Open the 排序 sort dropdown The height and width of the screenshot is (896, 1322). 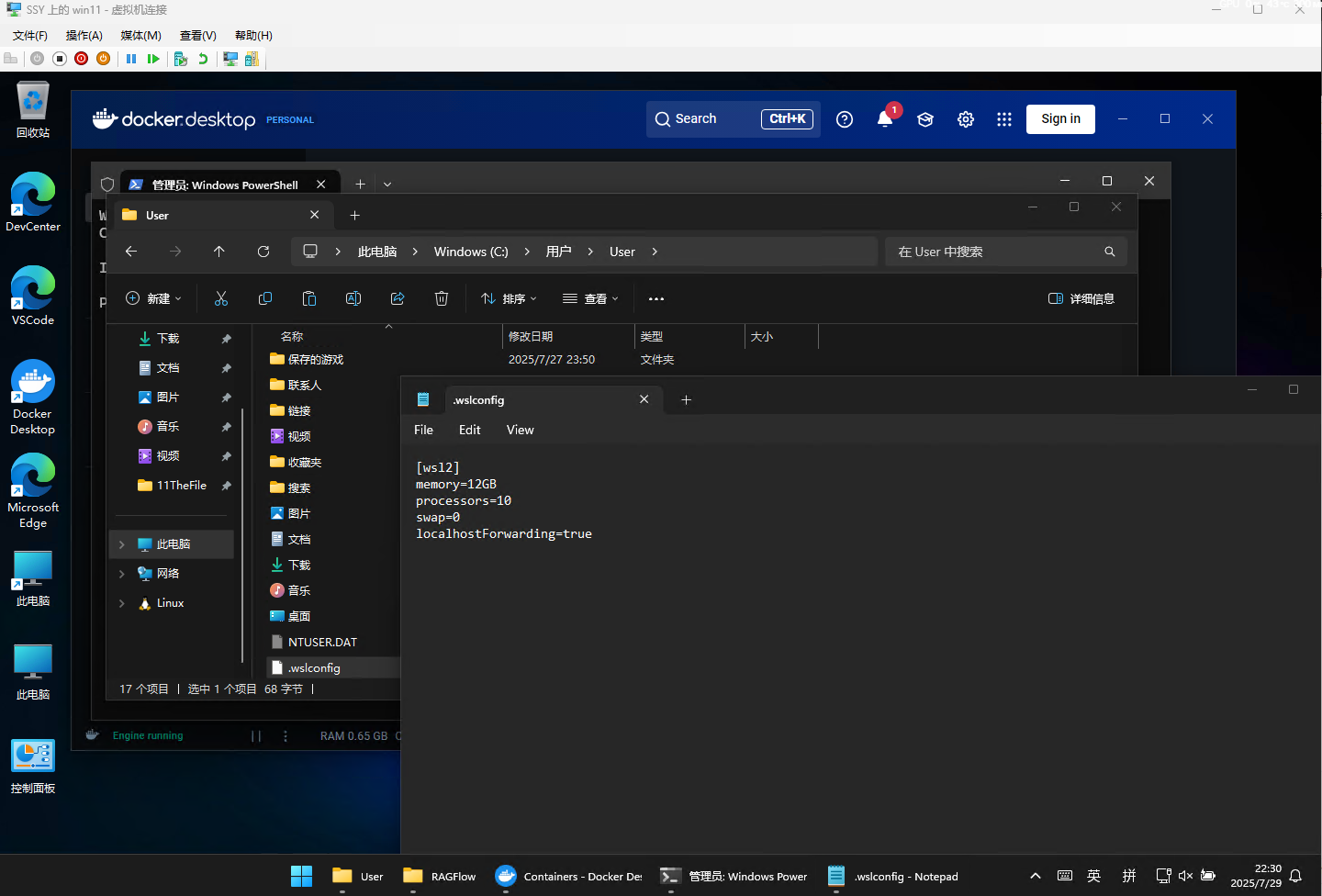pyautogui.click(x=510, y=298)
